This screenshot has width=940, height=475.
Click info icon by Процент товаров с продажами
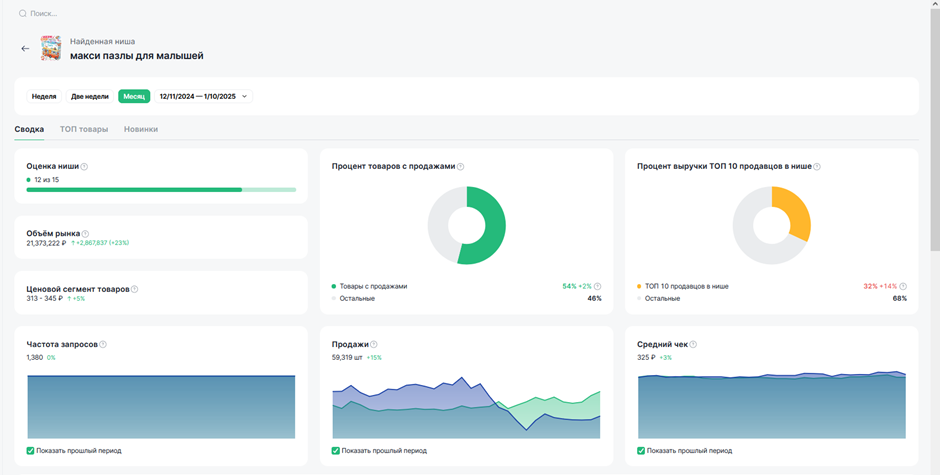tap(460, 167)
